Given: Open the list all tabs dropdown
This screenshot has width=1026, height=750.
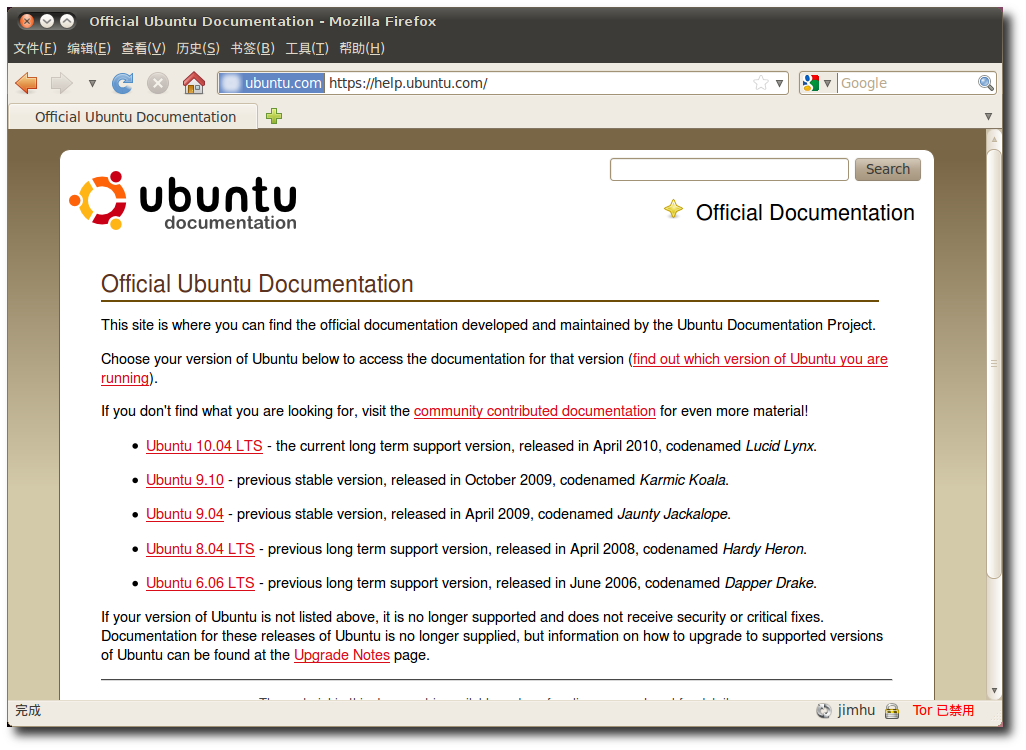Looking at the screenshot, I should [988, 116].
